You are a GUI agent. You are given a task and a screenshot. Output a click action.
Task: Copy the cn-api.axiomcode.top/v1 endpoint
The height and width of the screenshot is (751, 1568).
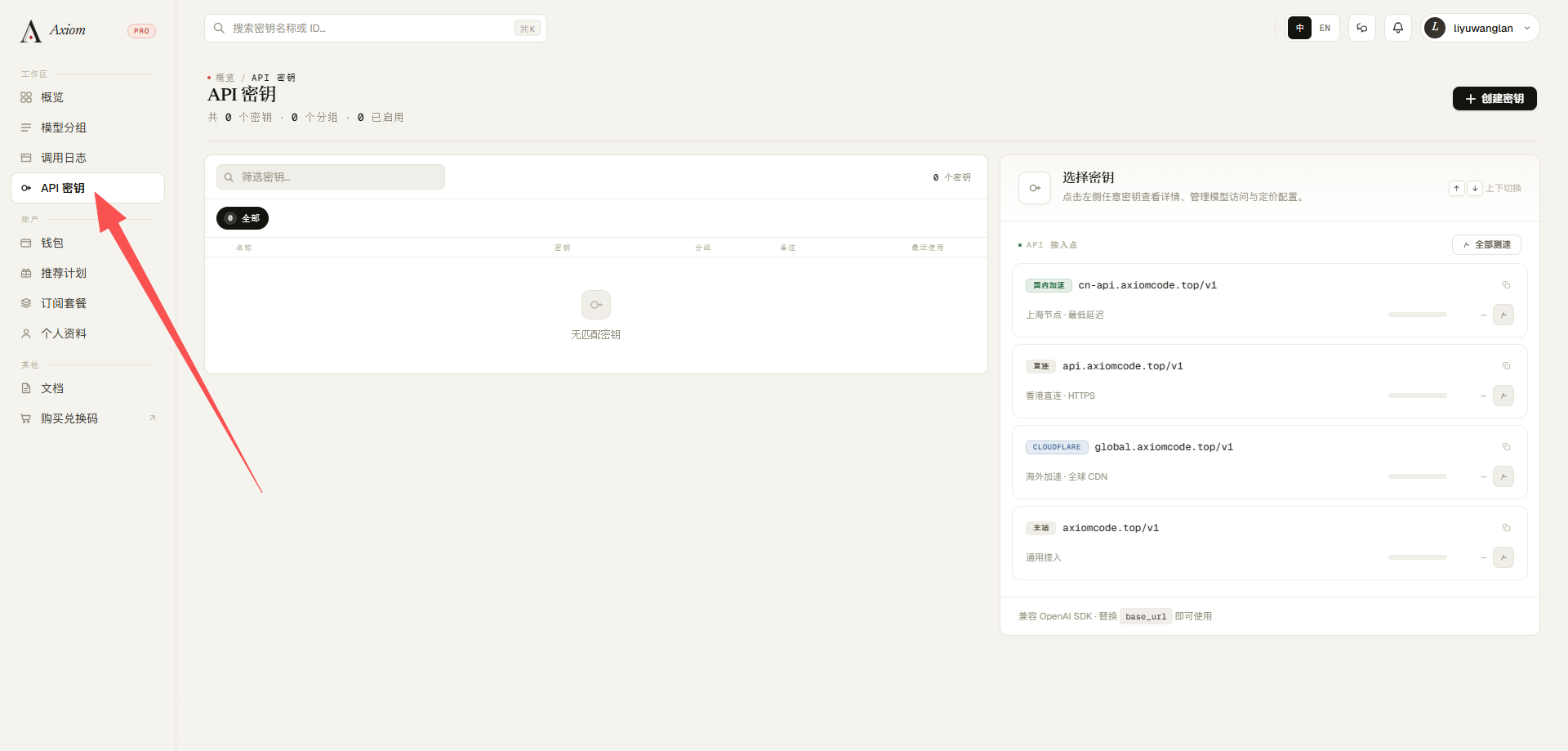tap(1506, 285)
